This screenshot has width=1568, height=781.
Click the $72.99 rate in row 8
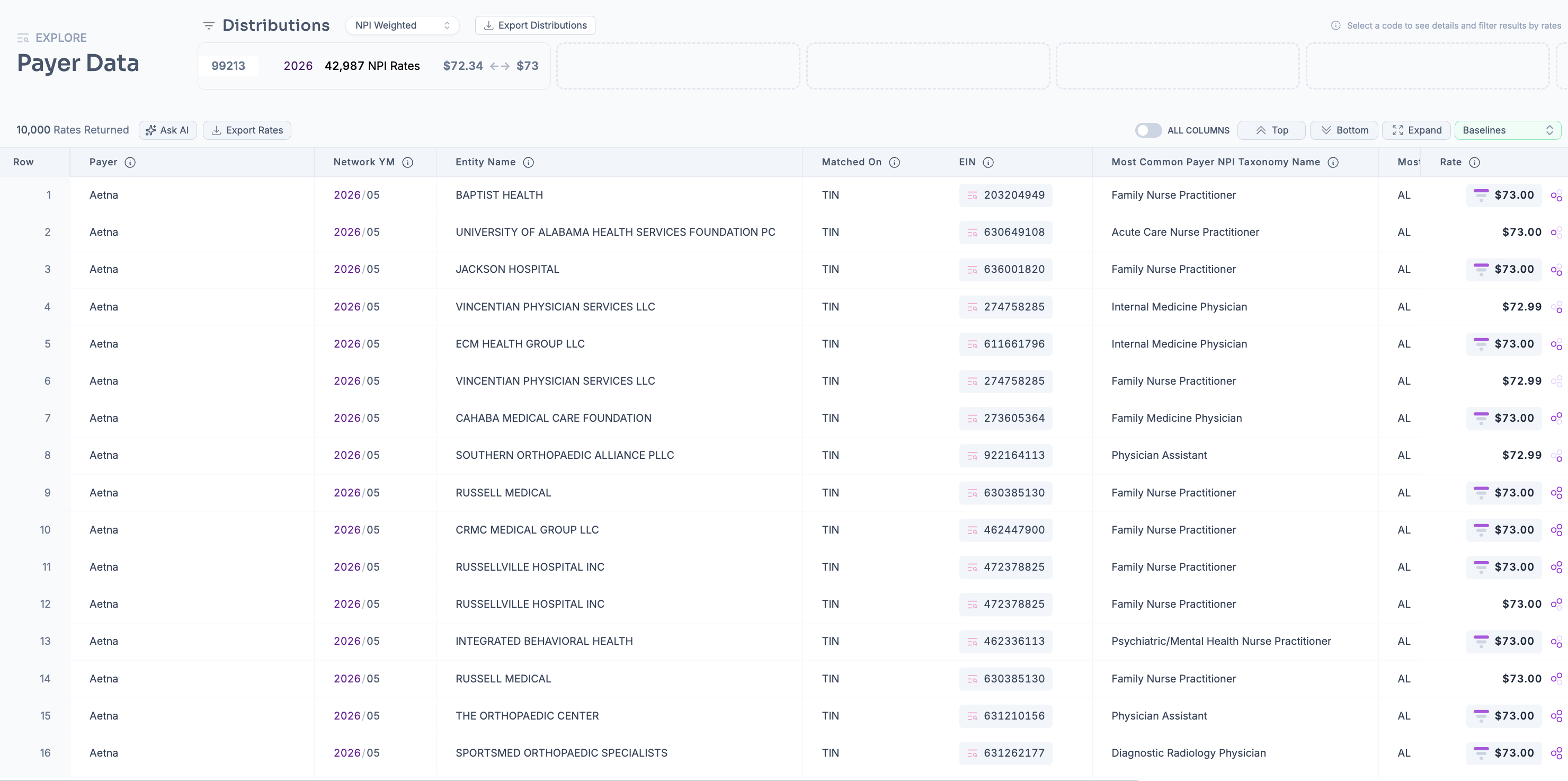(x=1522, y=455)
